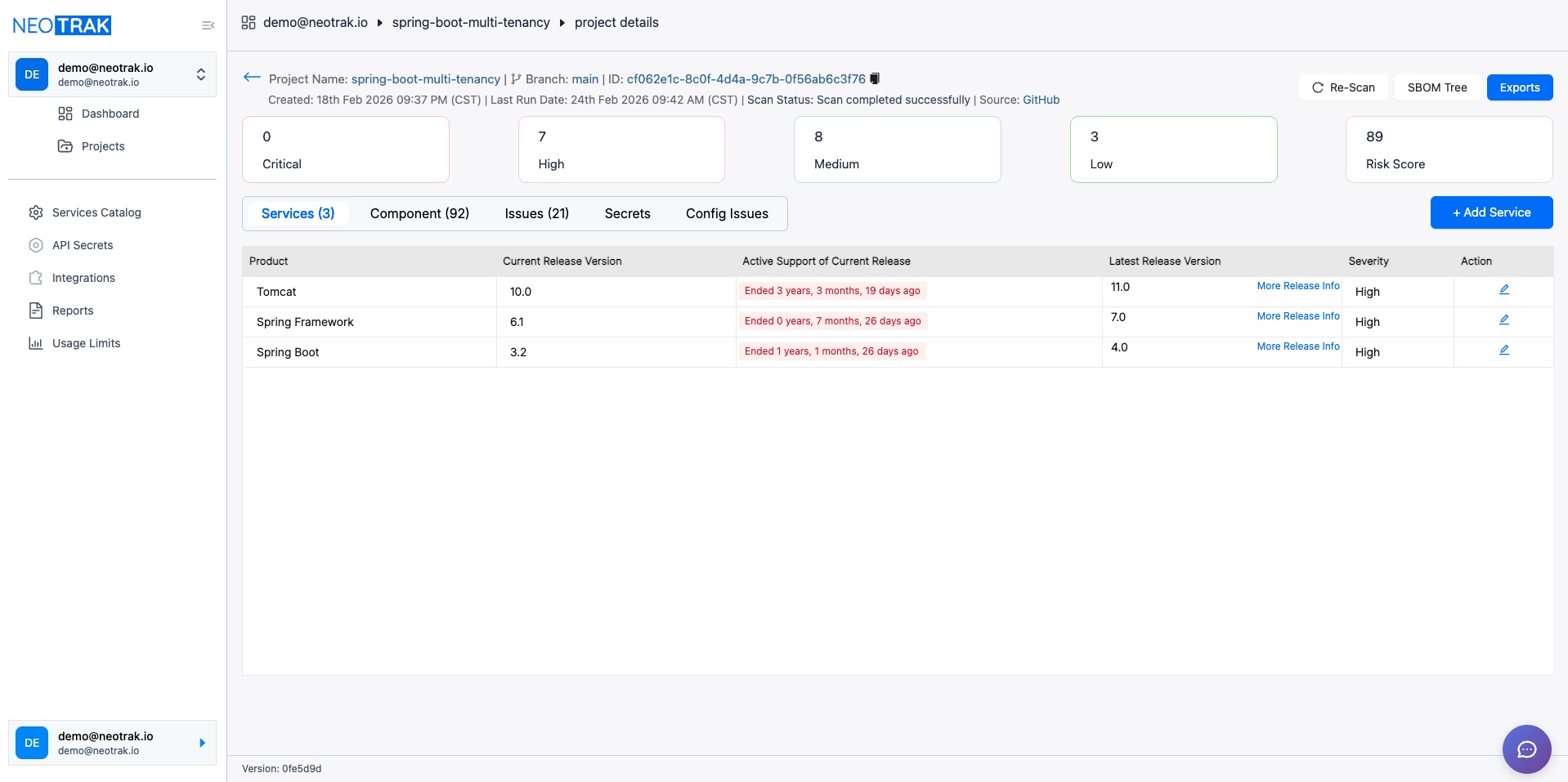Open the Services Catalog
Viewport: 1568px width, 782px height.
pyautogui.click(x=96, y=212)
